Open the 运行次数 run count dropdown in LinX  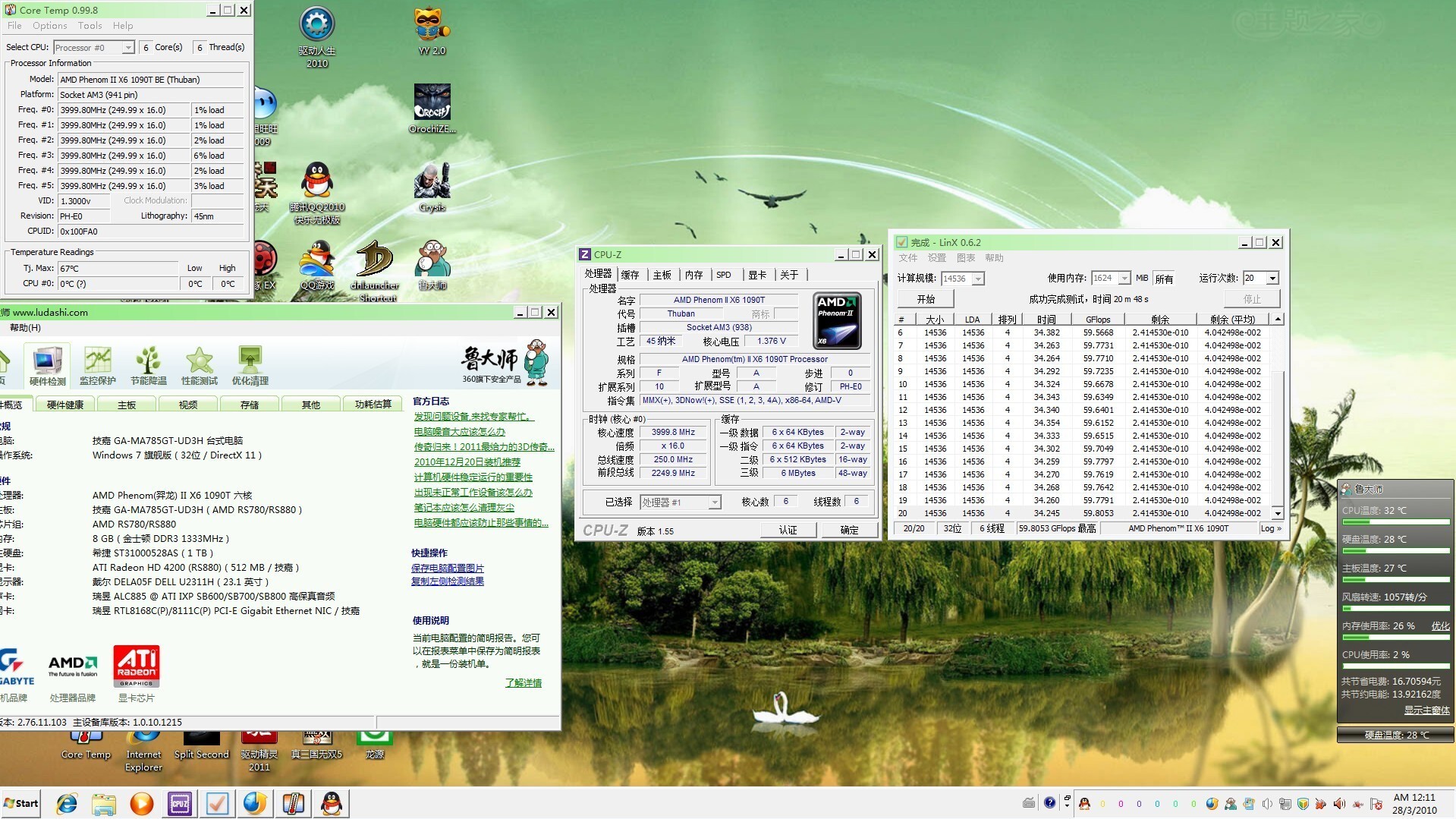click(1272, 279)
